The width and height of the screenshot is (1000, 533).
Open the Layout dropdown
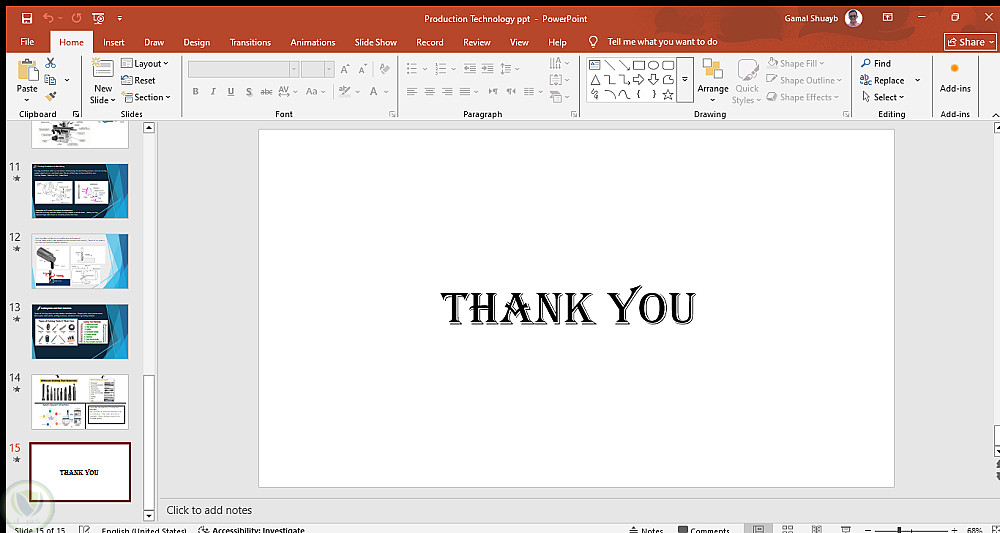[145, 63]
